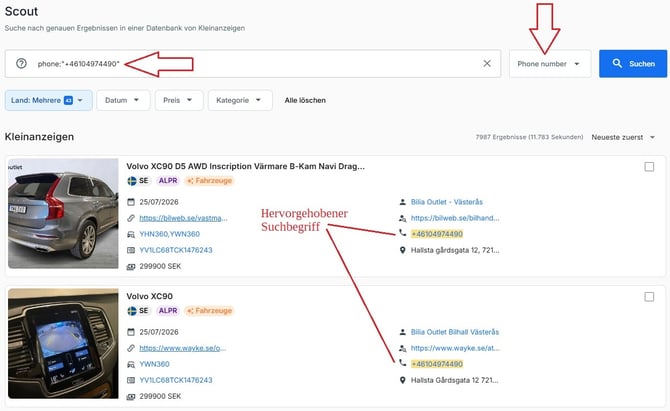Image resolution: width=670 pixels, height=411 pixels.
Task: Click car icon beside single YWN360 plate
Action: click(131, 364)
